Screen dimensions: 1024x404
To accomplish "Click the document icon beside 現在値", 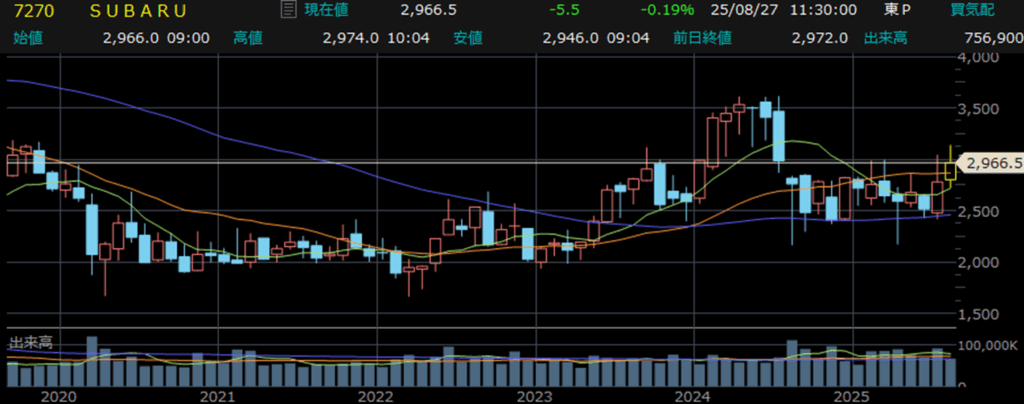I will pyautogui.click(x=288, y=10).
